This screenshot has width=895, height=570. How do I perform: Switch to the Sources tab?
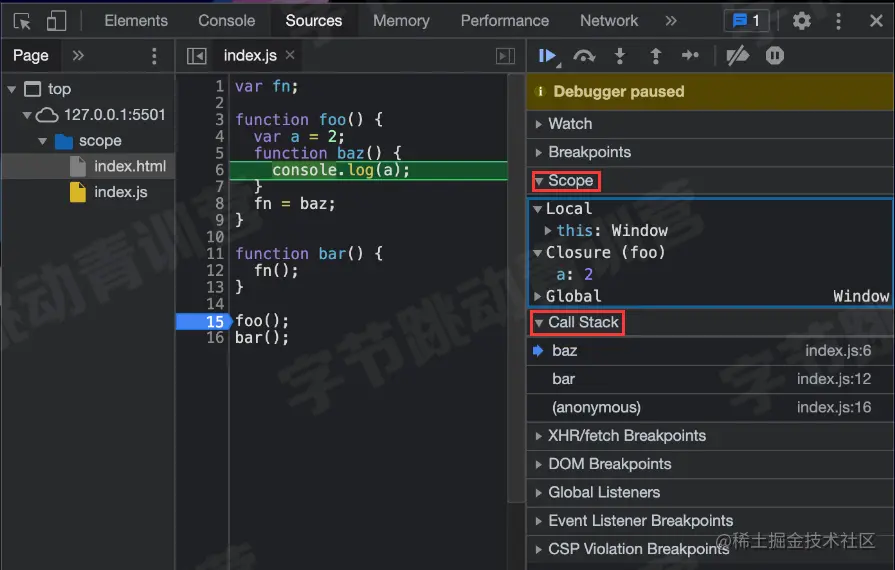[x=313, y=21]
